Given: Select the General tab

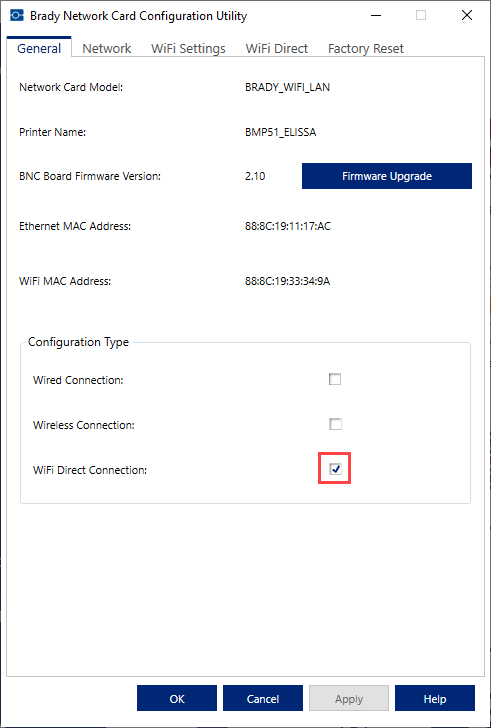Looking at the screenshot, I should pos(39,48).
